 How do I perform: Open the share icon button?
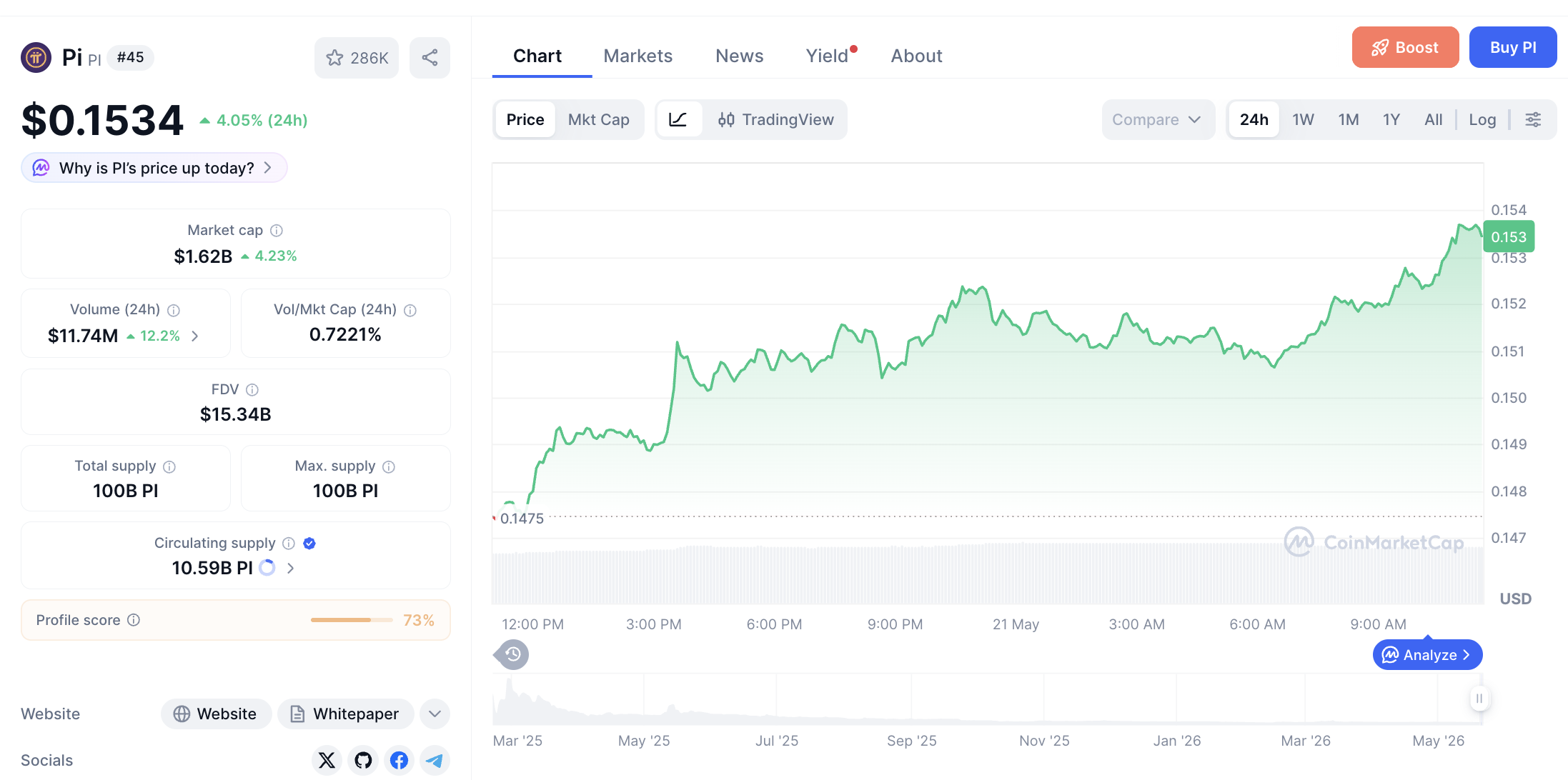tap(430, 58)
